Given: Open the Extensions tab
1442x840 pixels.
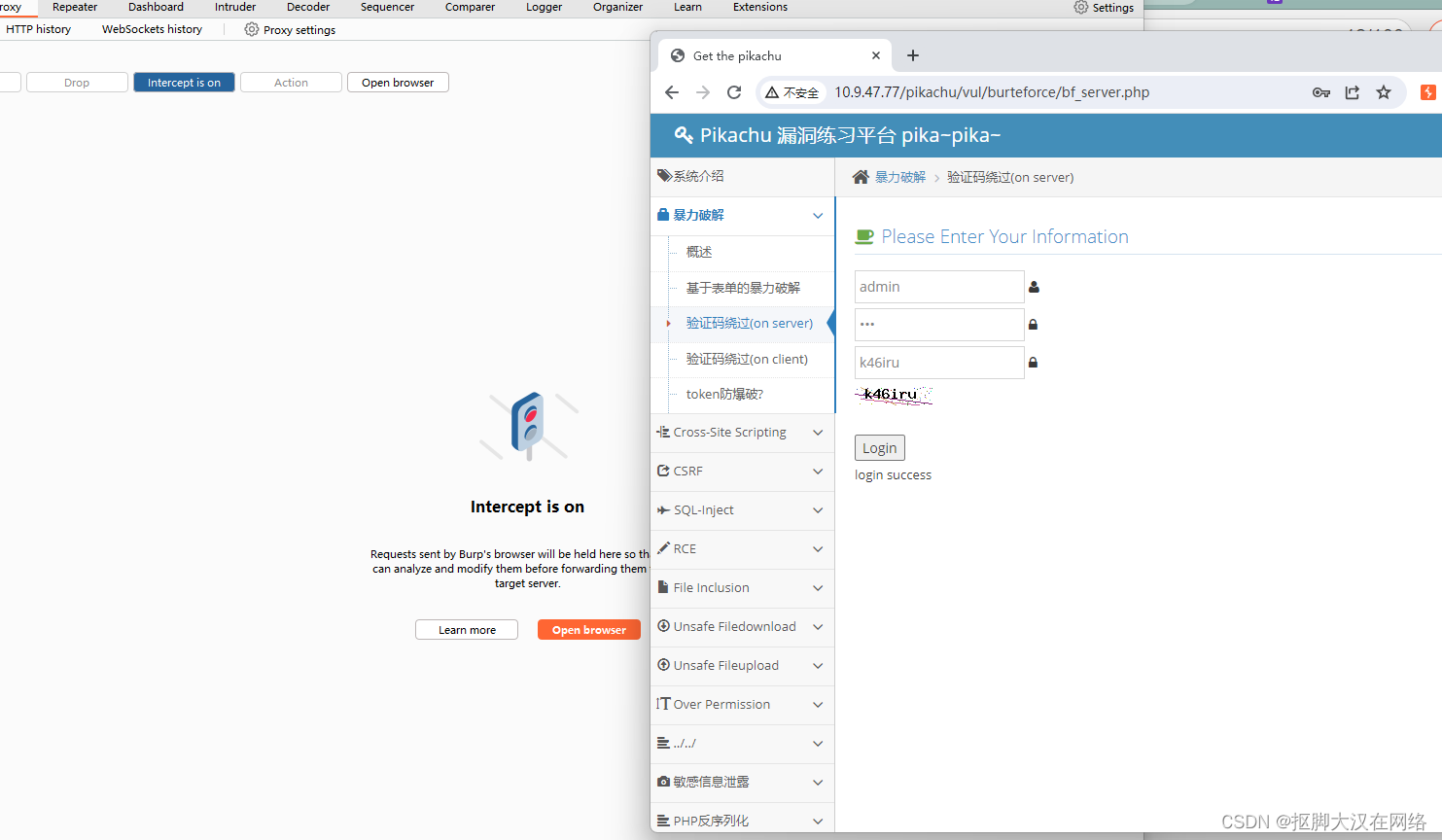Looking at the screenshot, I should 760,7.
